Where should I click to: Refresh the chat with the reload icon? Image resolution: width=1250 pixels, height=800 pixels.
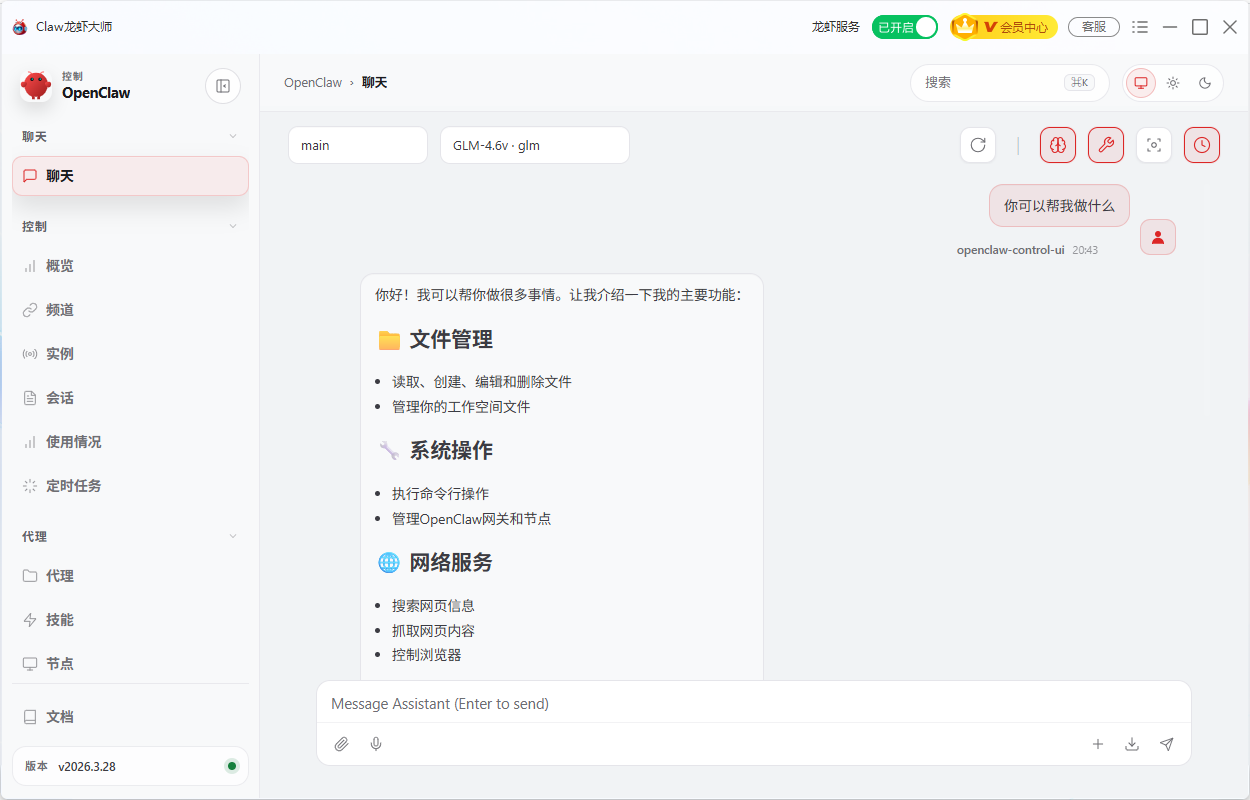tap(978, 145)
